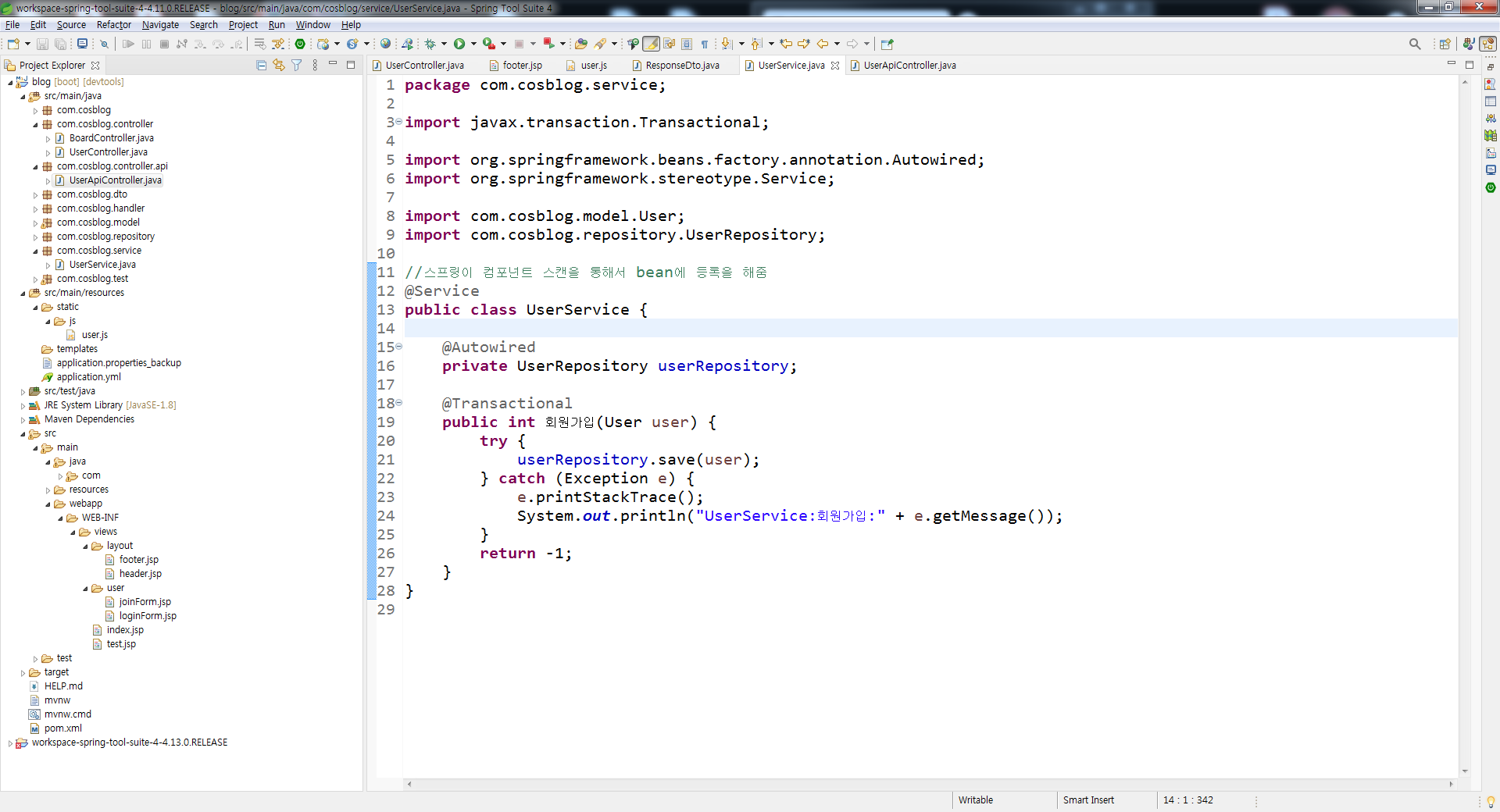Click the Resume debug icon

click(128, 44)
